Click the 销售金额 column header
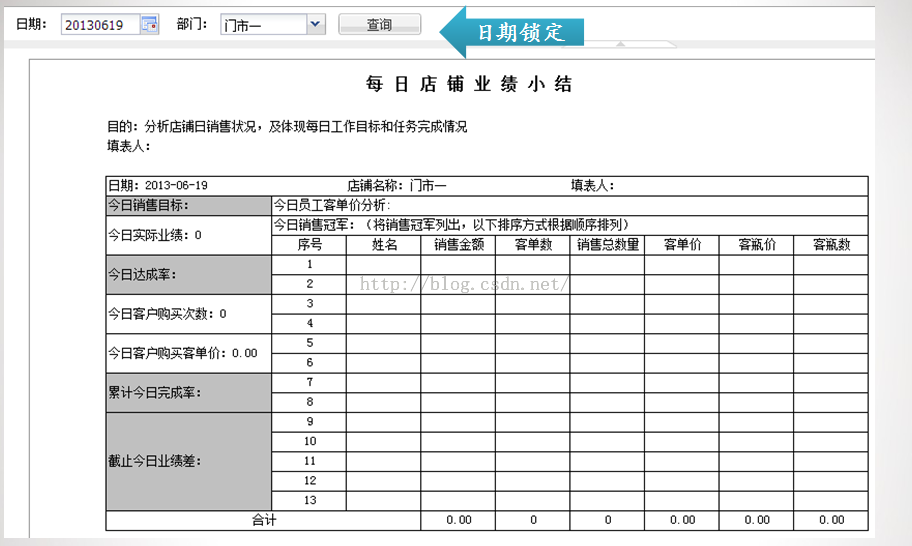 tap(458, 245)
